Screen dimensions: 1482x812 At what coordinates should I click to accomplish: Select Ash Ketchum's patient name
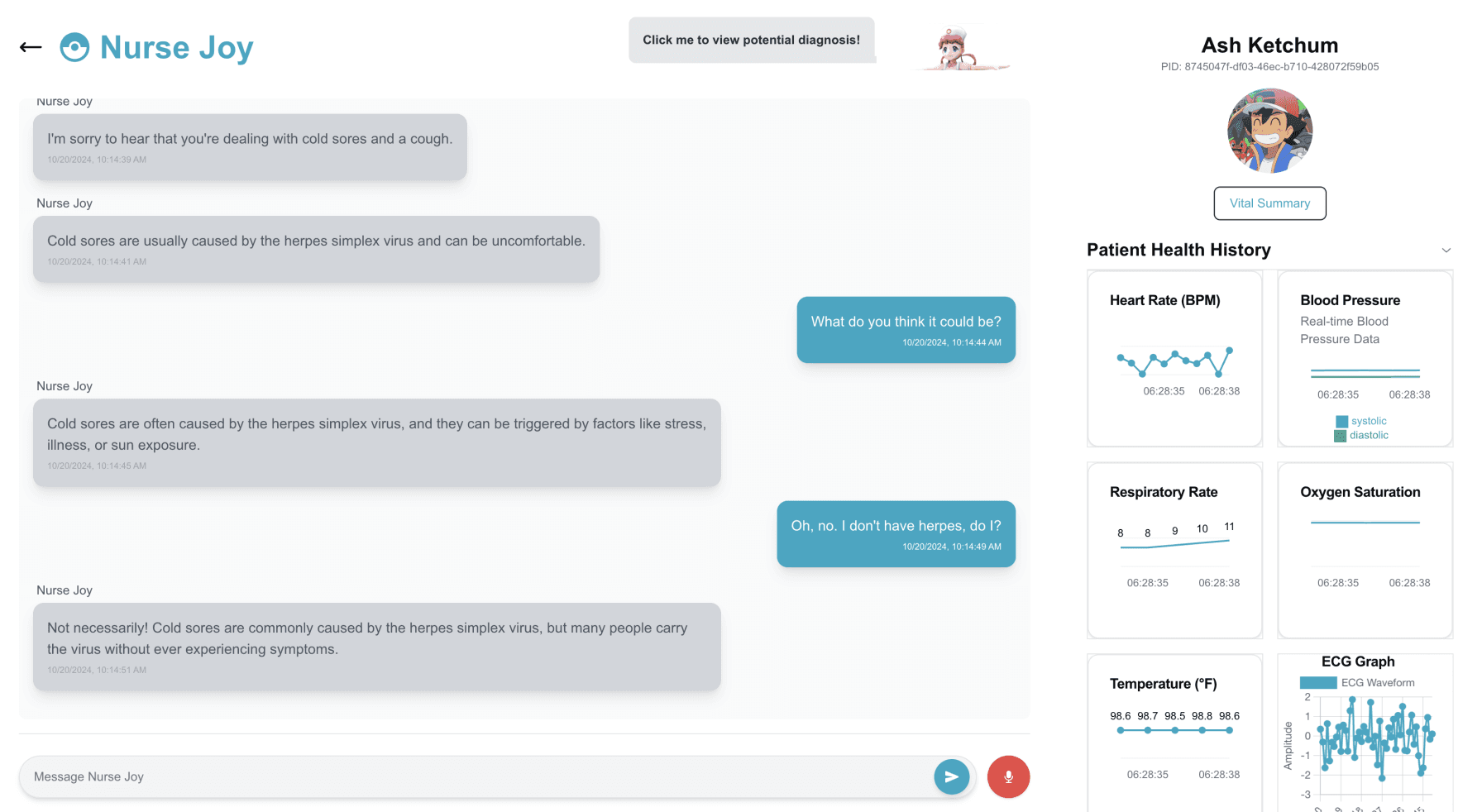(1269, 45)
